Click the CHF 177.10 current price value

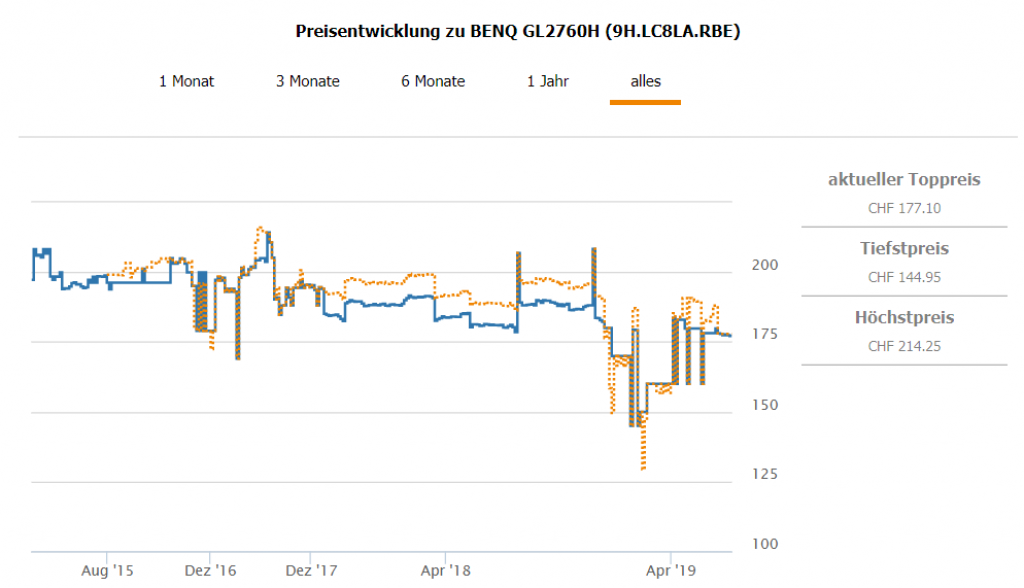pyautogui.click(x=904, y=208)
